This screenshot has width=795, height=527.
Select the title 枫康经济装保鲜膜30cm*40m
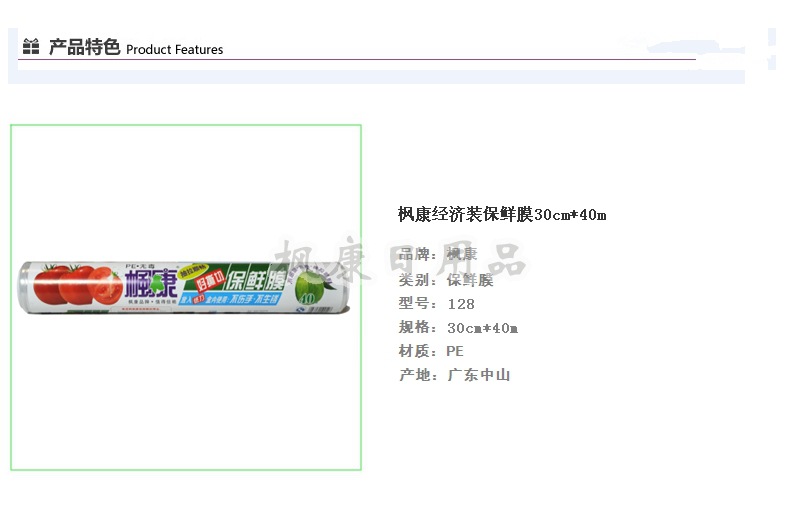(502, 215)
